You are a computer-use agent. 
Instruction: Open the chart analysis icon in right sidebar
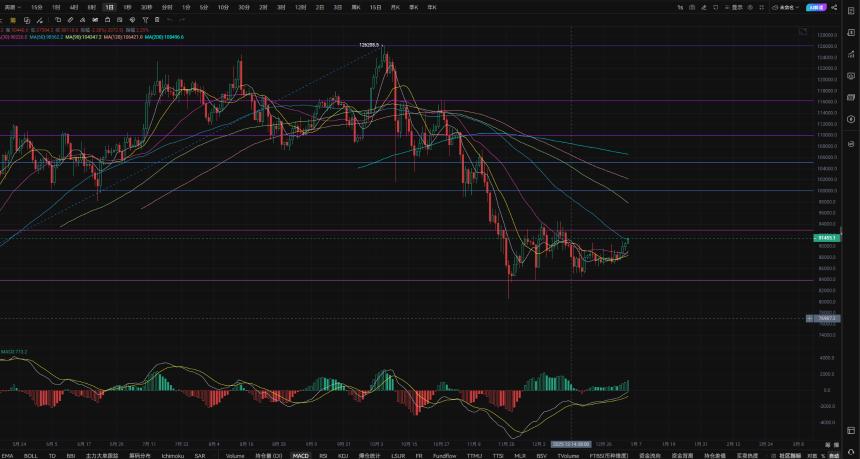coord(851,54)
